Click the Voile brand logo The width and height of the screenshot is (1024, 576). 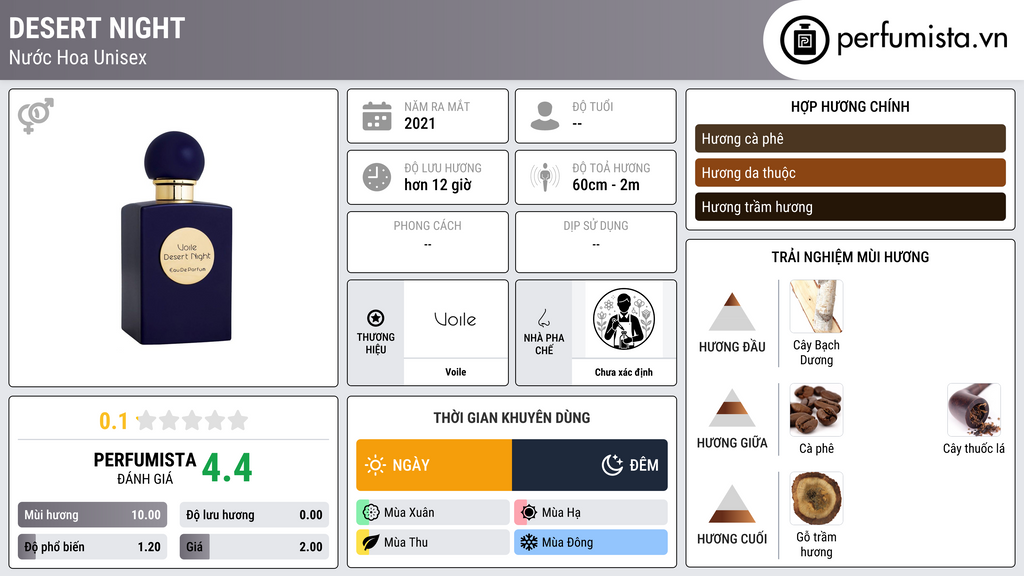pyautogui.click(x=455, y=319)
